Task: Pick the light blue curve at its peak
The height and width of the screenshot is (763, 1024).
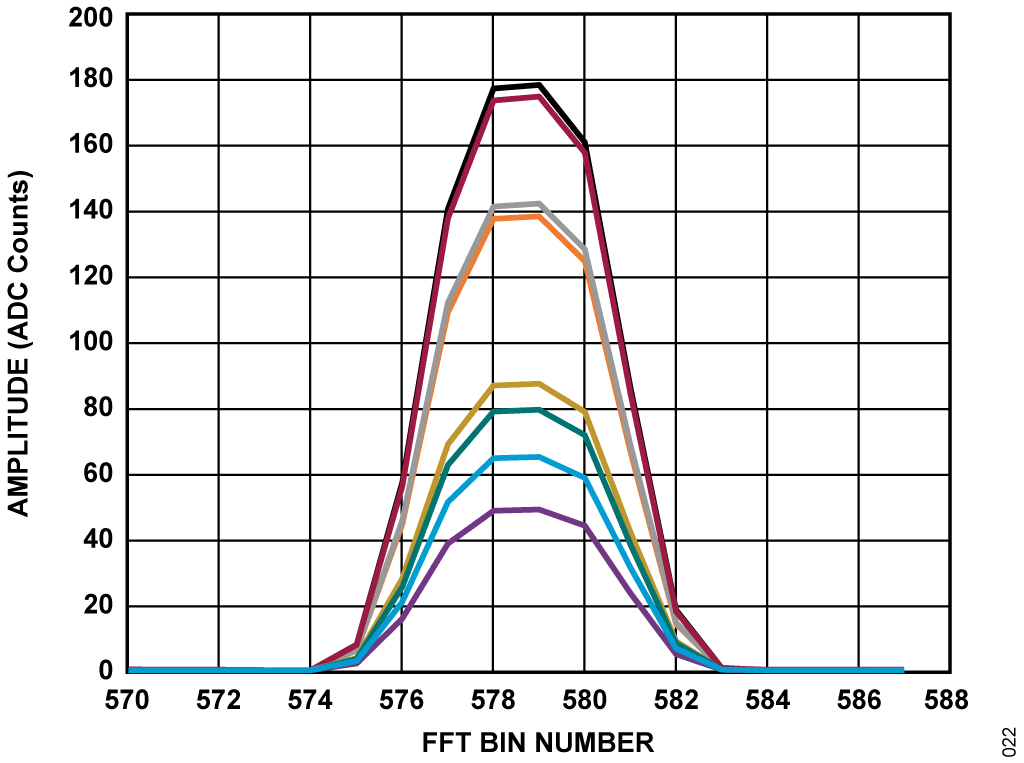Action: coord(539,457)
